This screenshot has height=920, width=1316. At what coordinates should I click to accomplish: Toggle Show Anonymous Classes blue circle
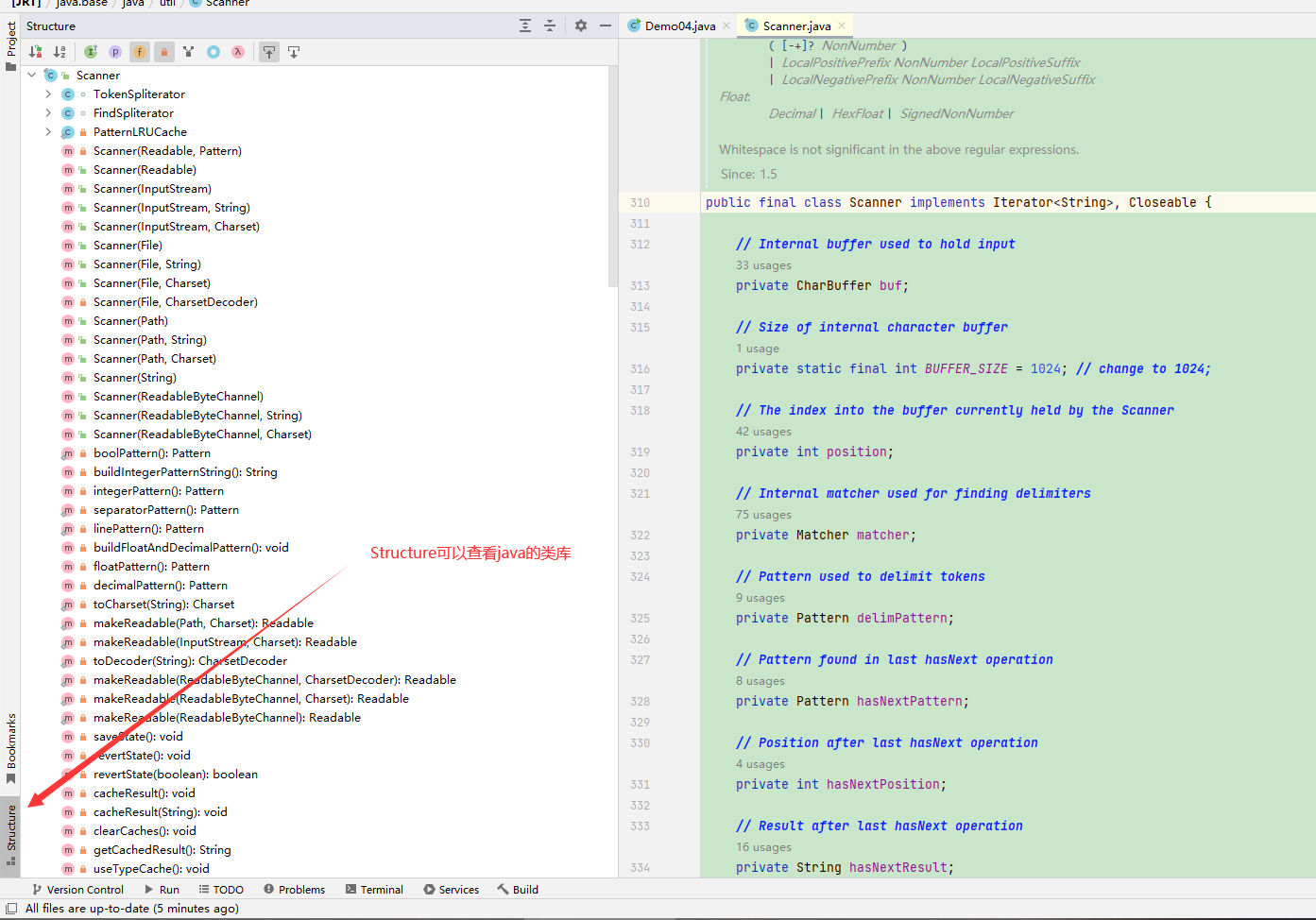coord(214,52)
